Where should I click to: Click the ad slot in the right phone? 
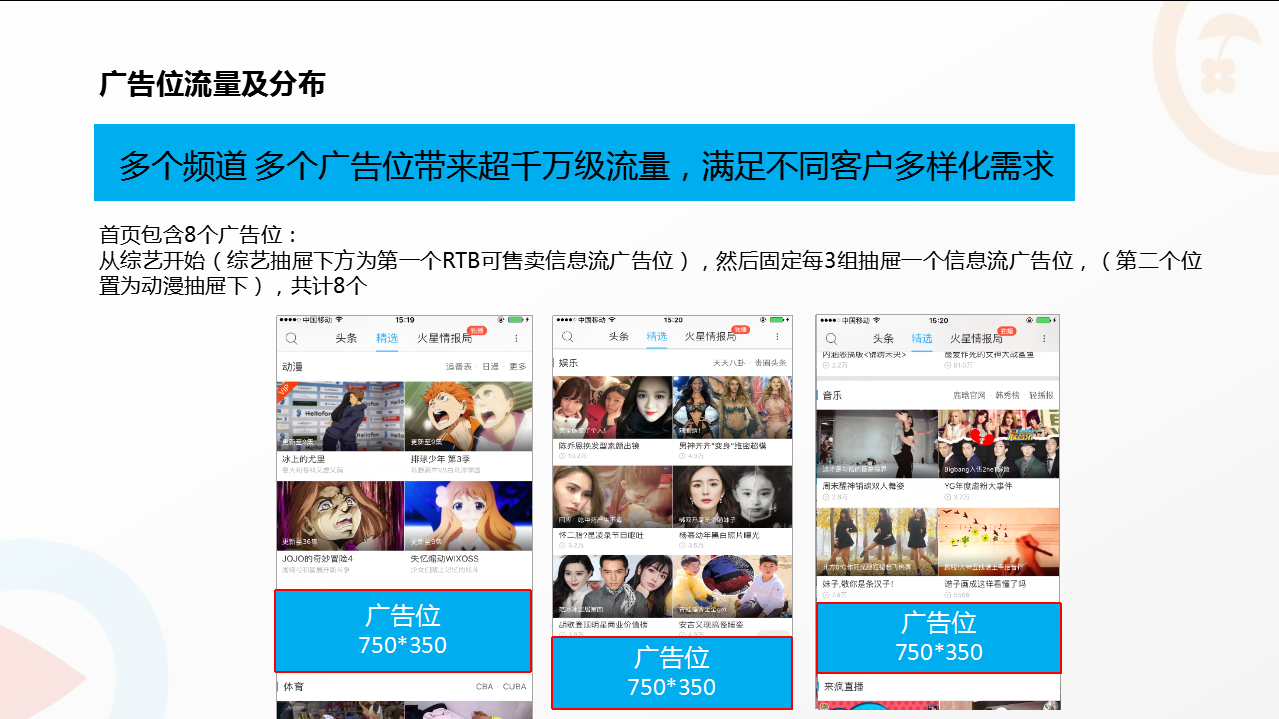tap(939, 638)
